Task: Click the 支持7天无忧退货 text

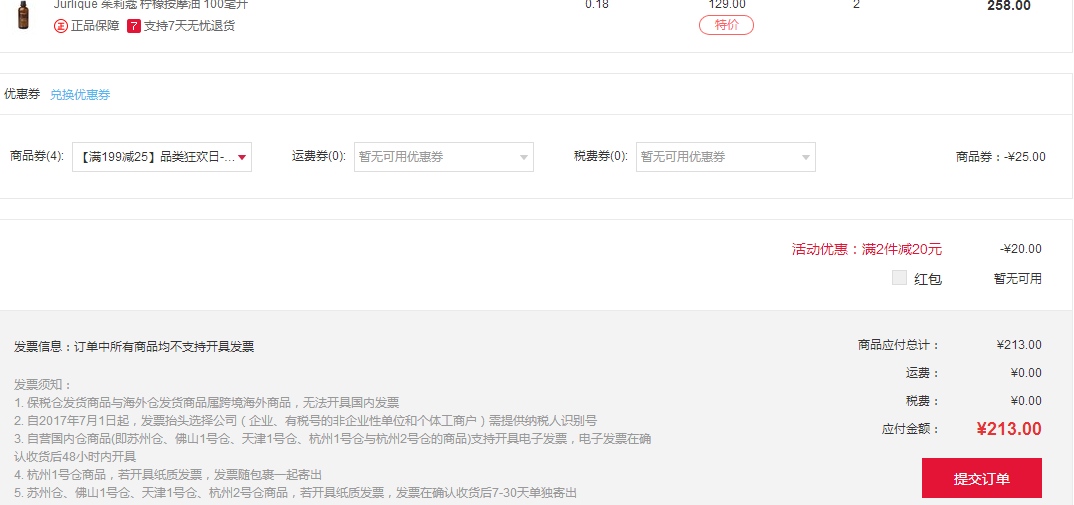Action: tap(189, 26)
